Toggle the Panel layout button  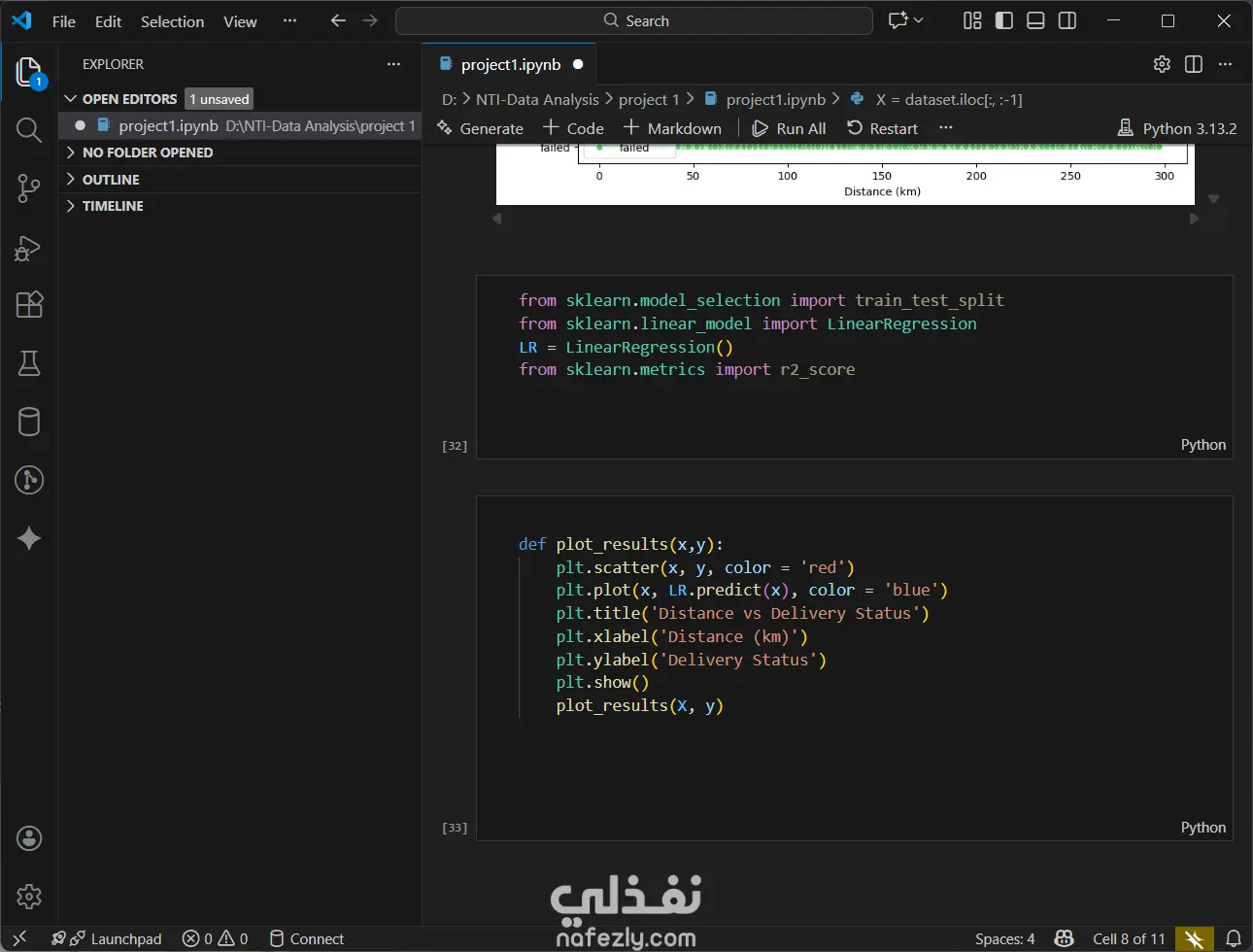pos(1035,20)
